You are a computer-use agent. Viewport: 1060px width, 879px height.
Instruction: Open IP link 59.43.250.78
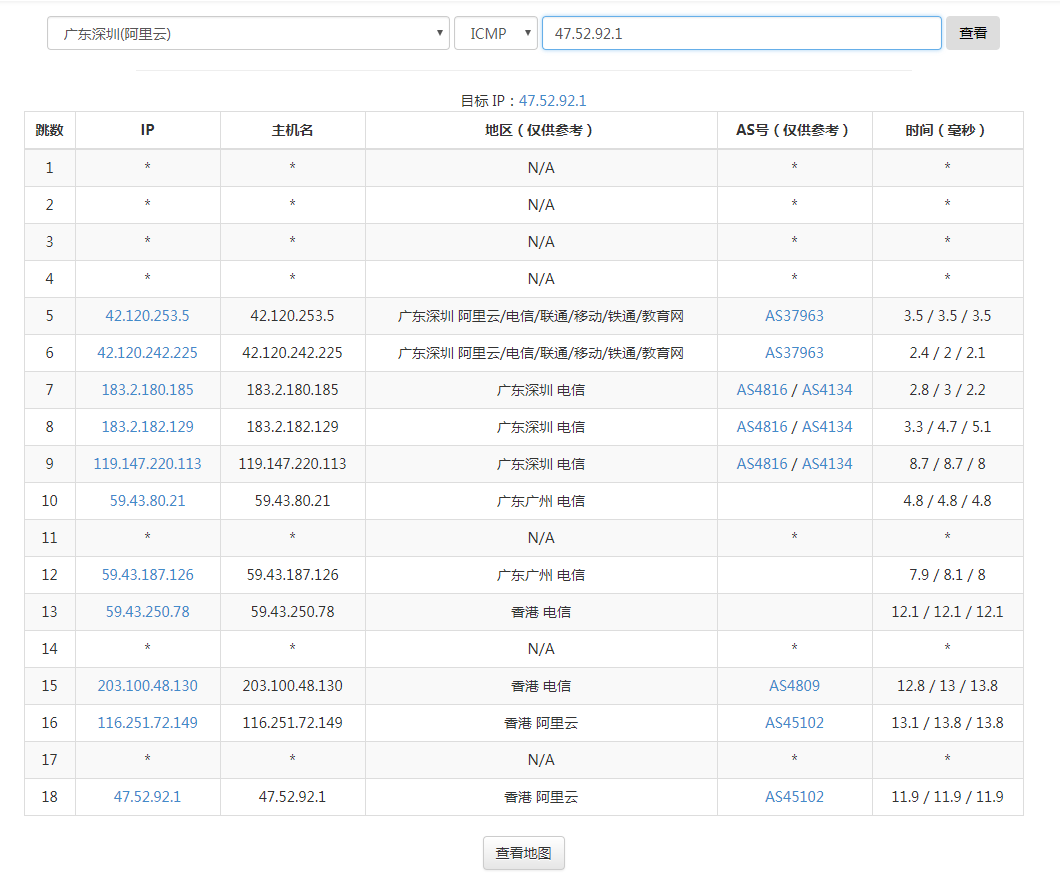coord(147,612)
